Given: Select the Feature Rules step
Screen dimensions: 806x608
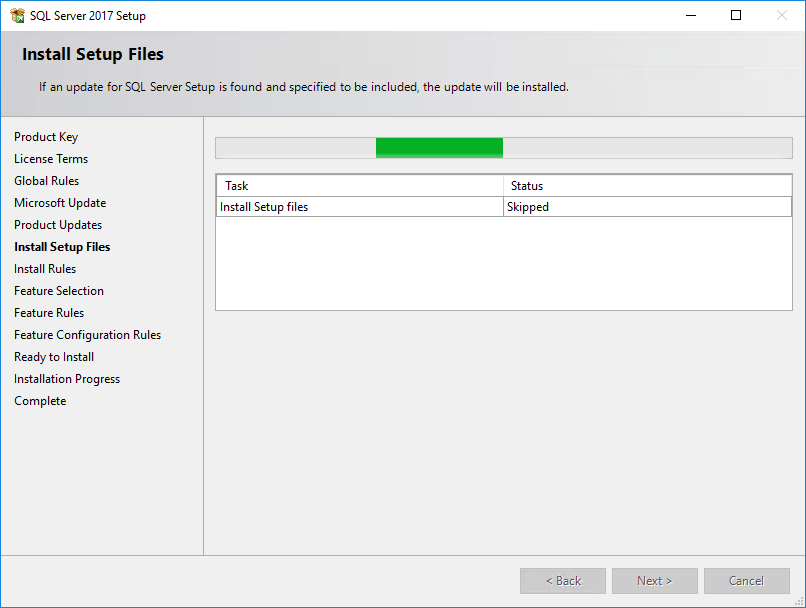Looking at the screenshot, I should click(49, 313).
